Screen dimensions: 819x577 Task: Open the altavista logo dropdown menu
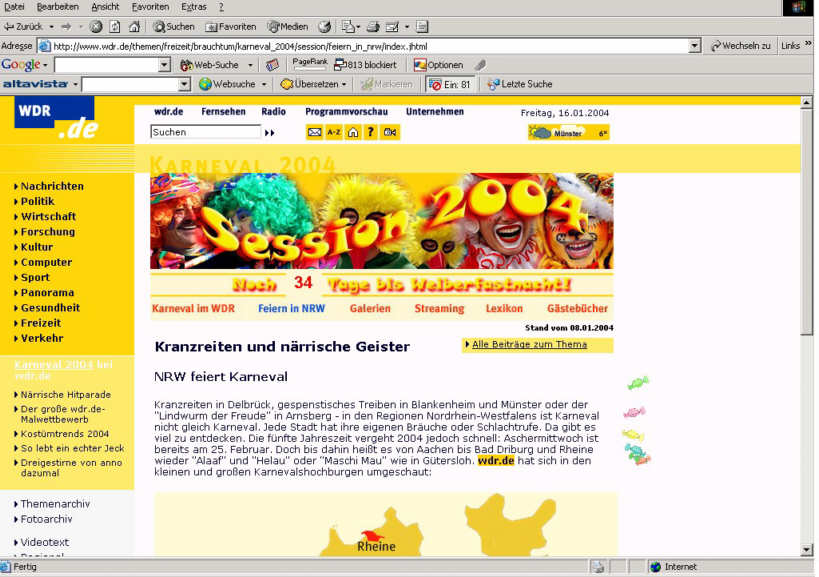[40, 84]
